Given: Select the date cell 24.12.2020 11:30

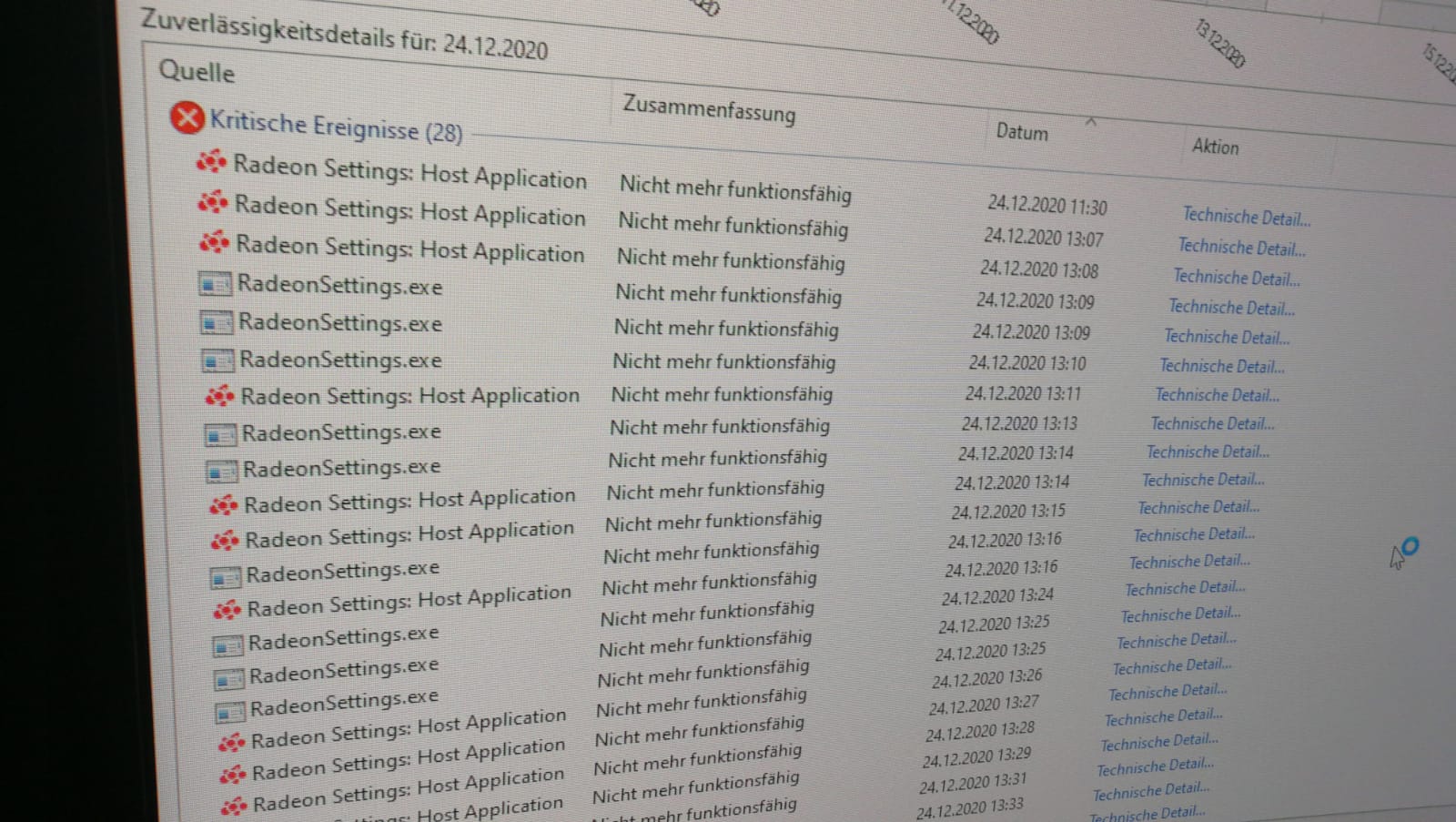Looking at the screenshot, I should point(1047,207).
